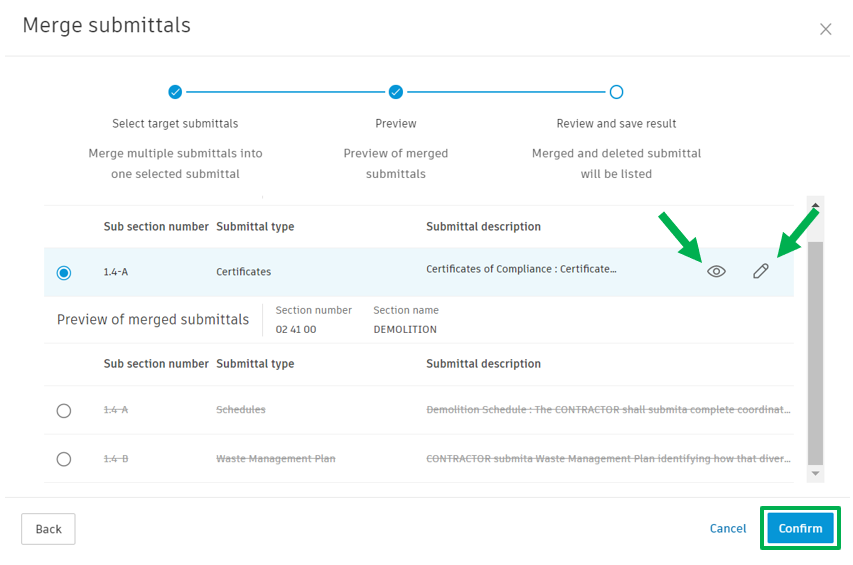Click the scrollbar up arrow
Screen dimensions: 853x565
pos(815,206)
